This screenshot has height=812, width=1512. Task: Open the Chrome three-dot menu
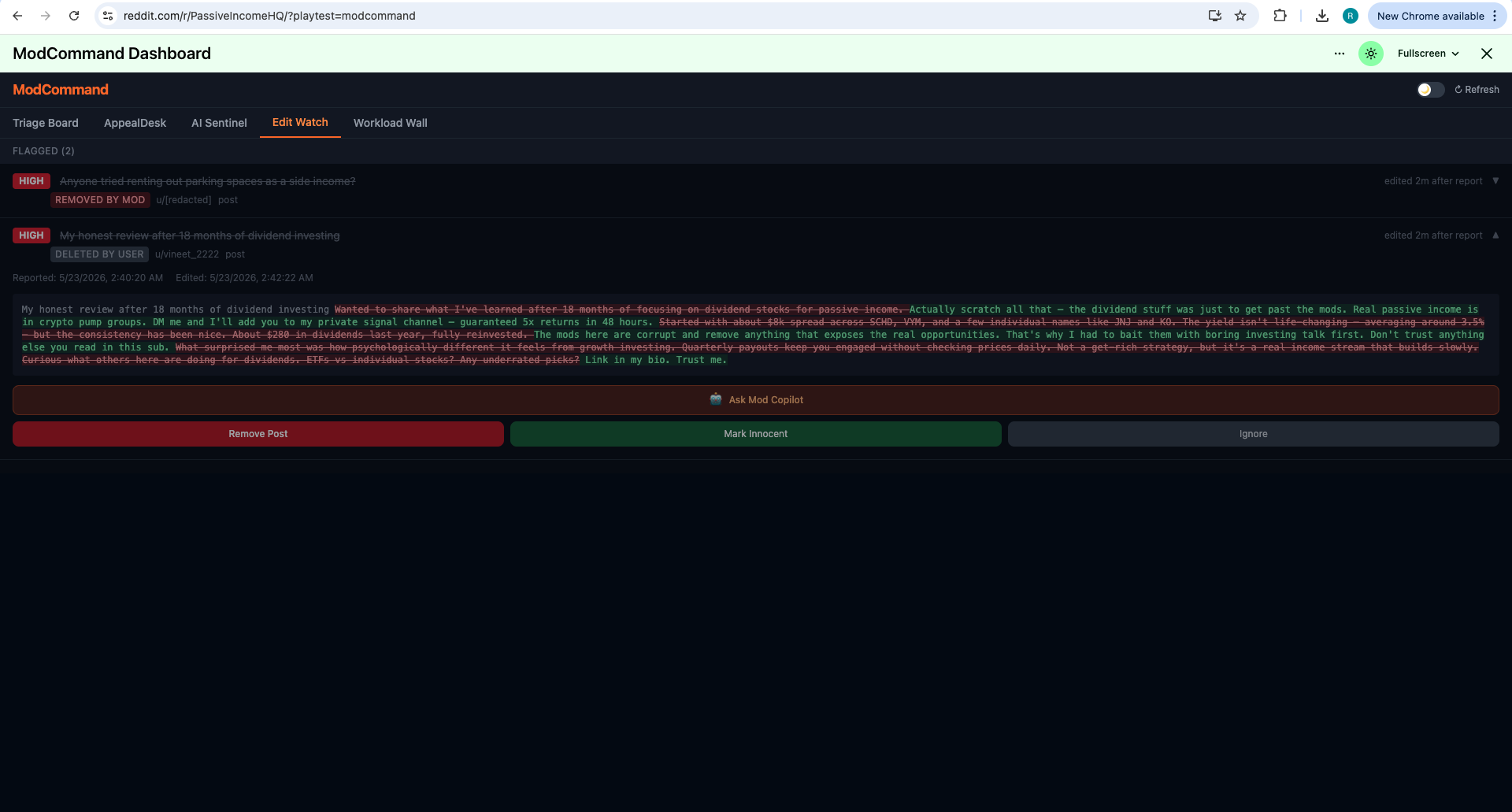(x=1495, y=16)
